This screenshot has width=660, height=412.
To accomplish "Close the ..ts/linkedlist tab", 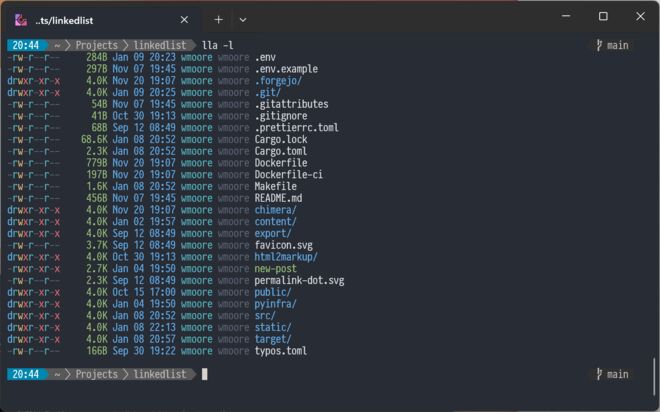I will coord(184,20).
